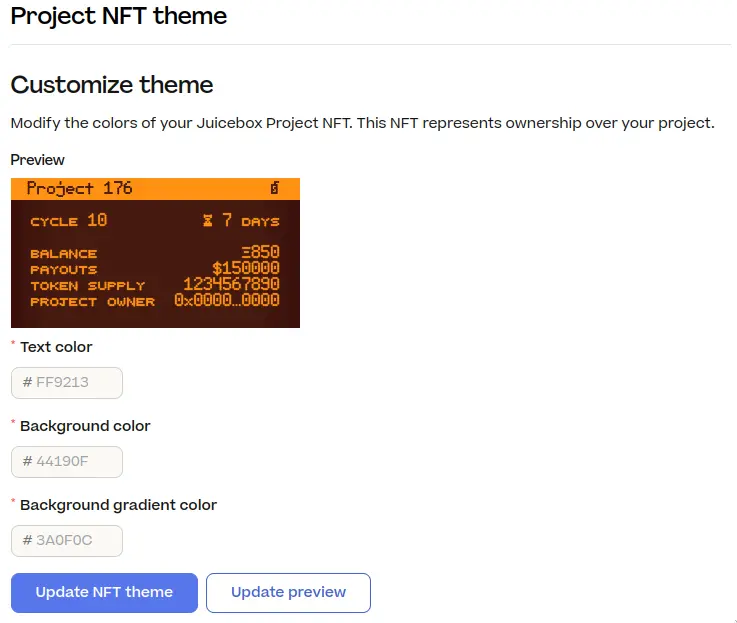Click the Ξ850 balance value in preview

coord(260,252)
